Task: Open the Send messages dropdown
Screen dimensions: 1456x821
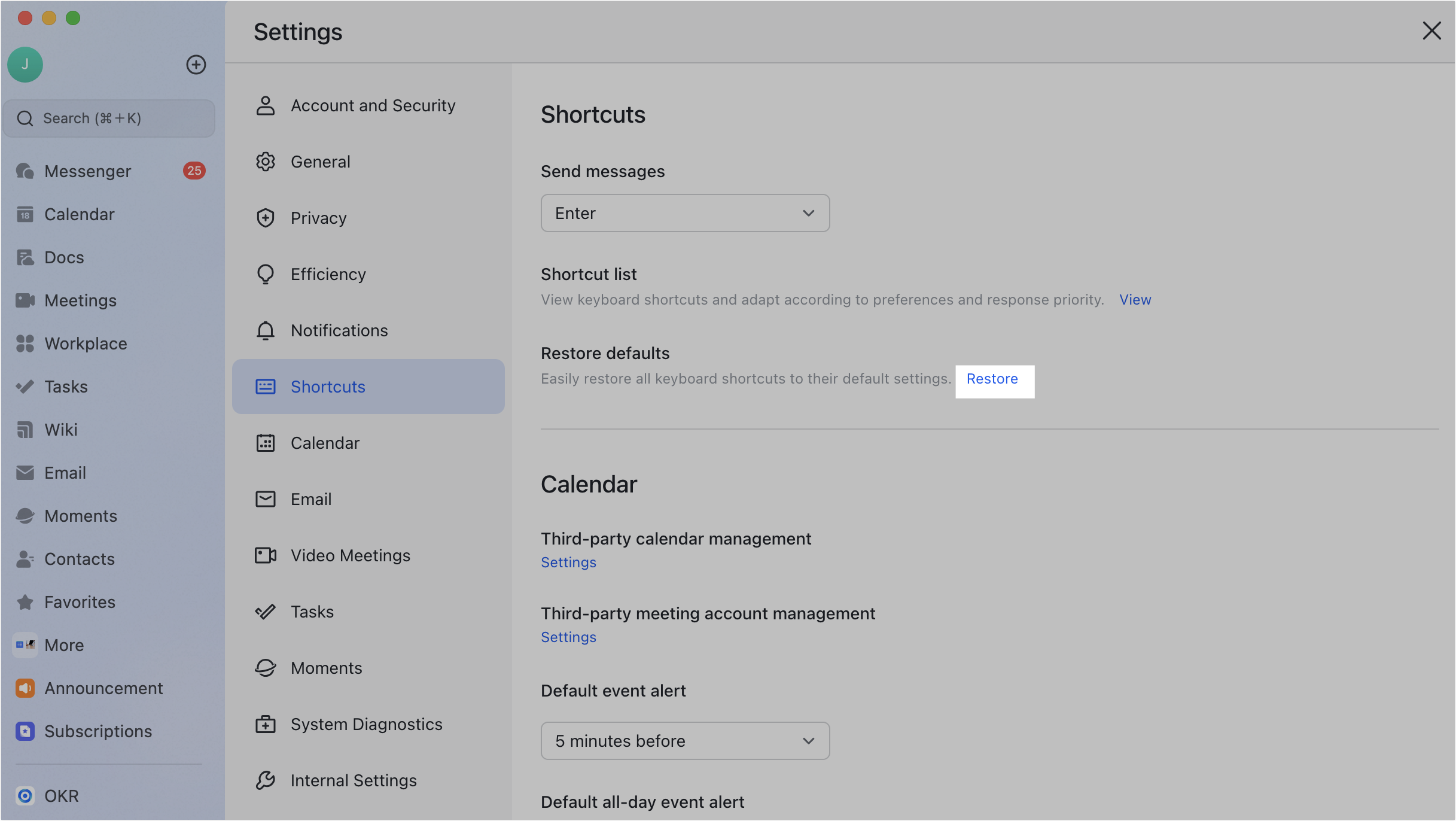Action: pos(684,213)
